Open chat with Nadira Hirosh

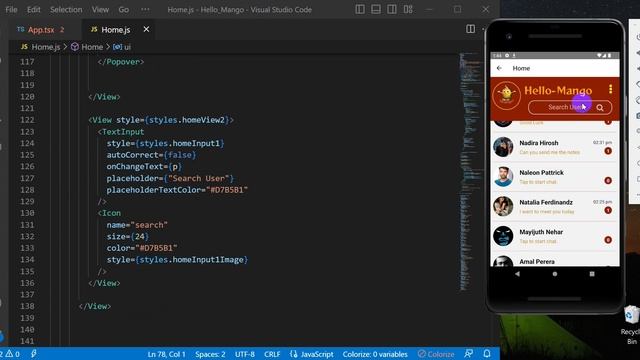(x=555, y=147)
